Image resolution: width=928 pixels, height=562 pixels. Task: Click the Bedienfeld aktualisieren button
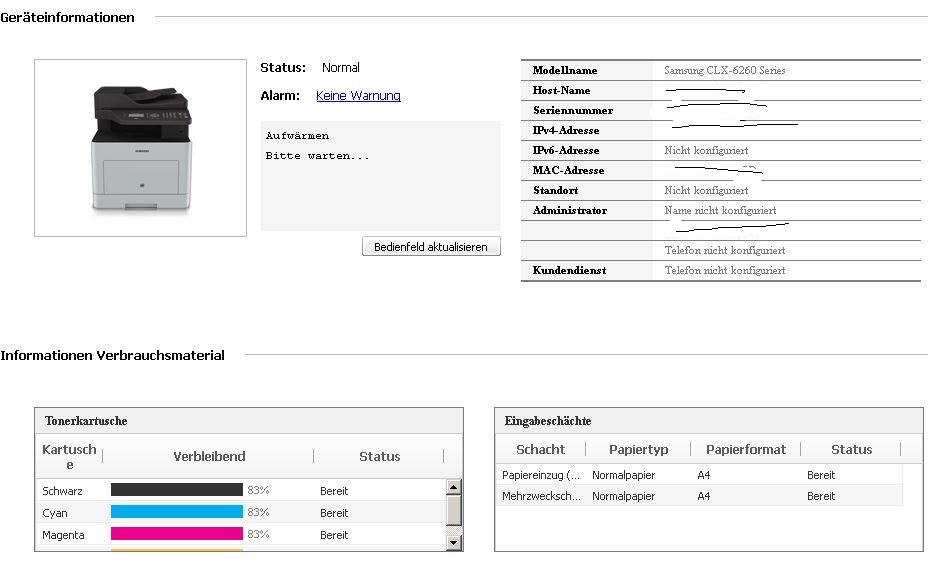point(431,247)
